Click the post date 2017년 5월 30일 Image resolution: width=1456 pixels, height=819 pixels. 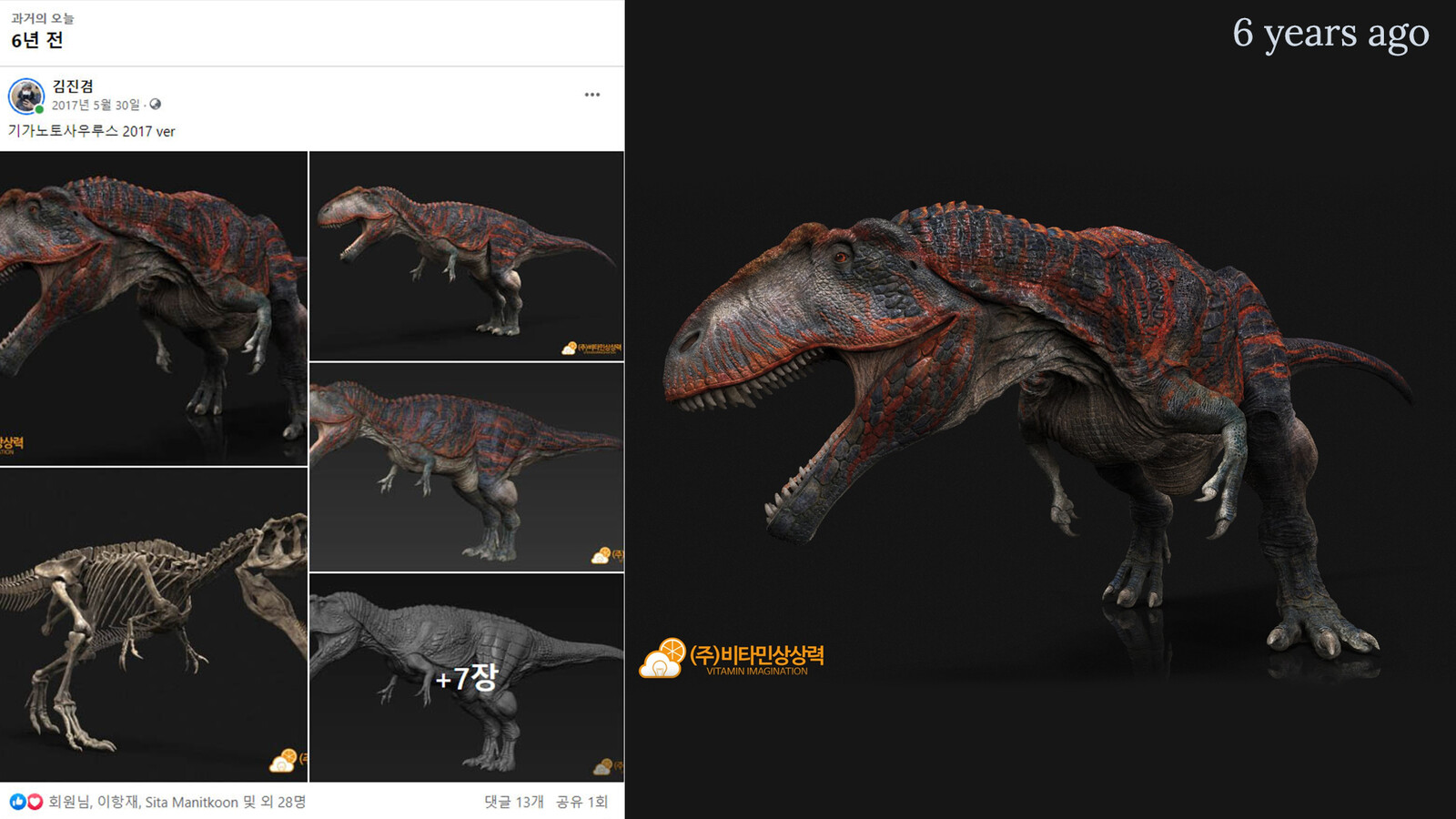(96, 105)
